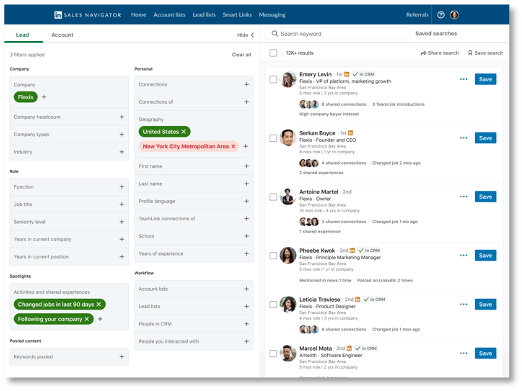The height and width of the screenshot is (391, 522).
Task: Tick the select-all results checkbox
Action: [x=273, y=53]
